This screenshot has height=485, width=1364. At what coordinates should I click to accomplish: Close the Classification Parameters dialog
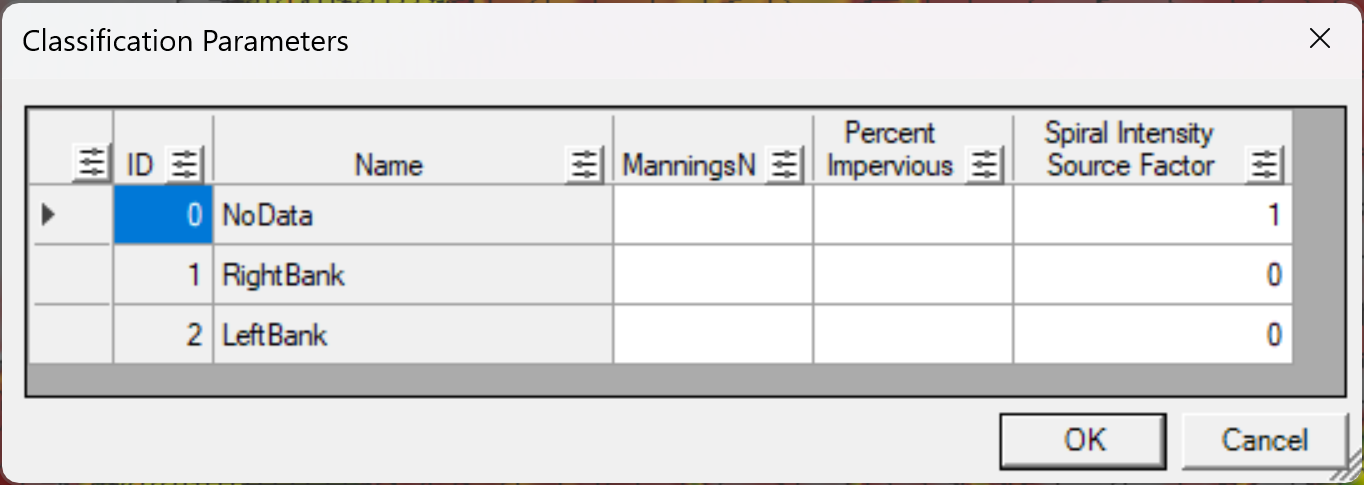click(1320, 39)
